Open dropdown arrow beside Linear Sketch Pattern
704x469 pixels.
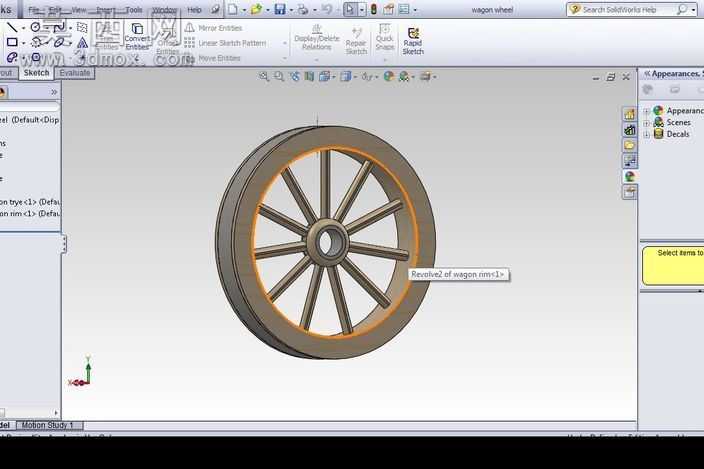285,43
